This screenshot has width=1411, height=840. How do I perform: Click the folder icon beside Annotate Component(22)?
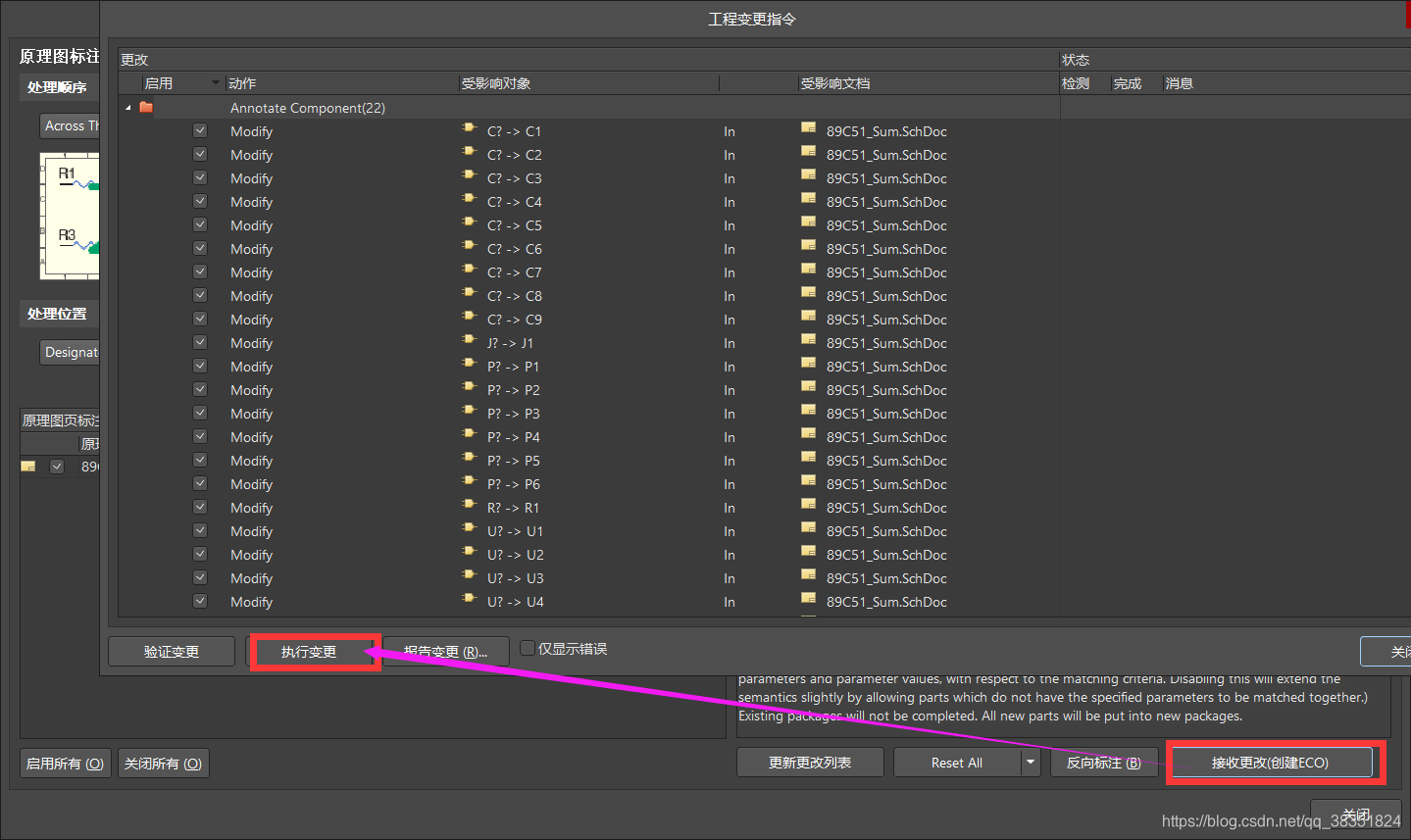coord(146,108)
